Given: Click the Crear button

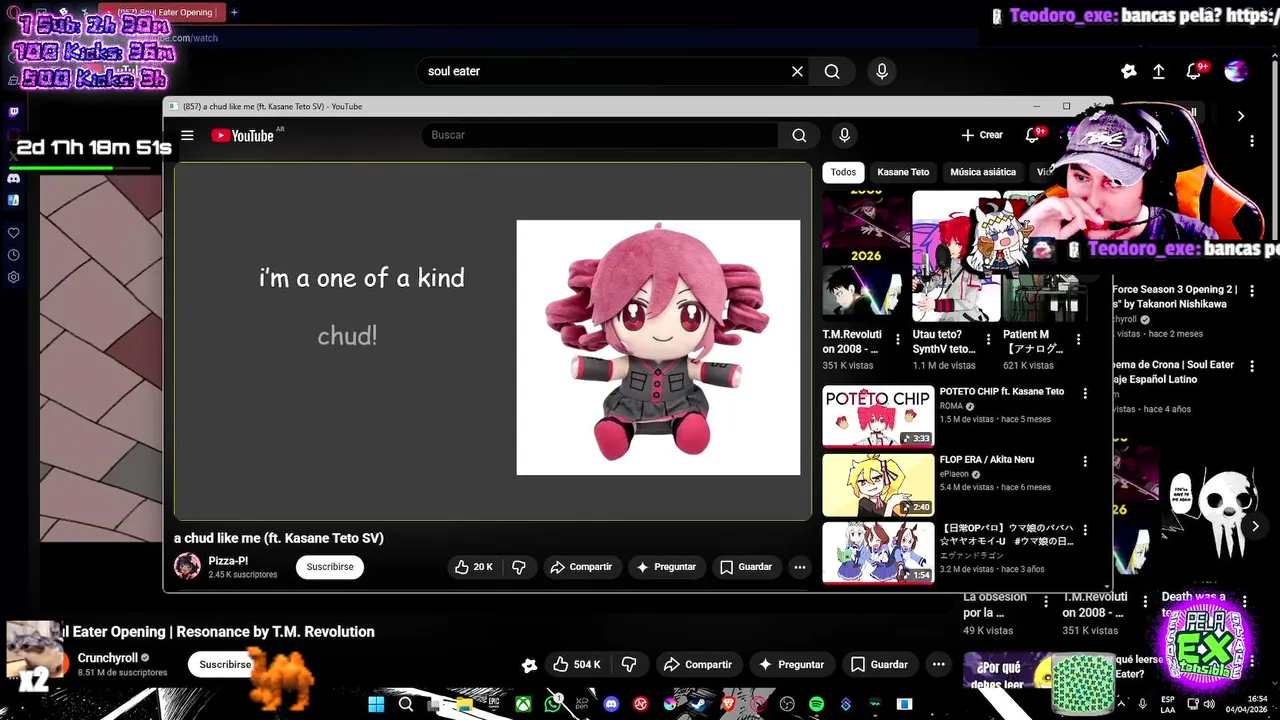Looking at the screenshot, I should (x=982, y=135).
